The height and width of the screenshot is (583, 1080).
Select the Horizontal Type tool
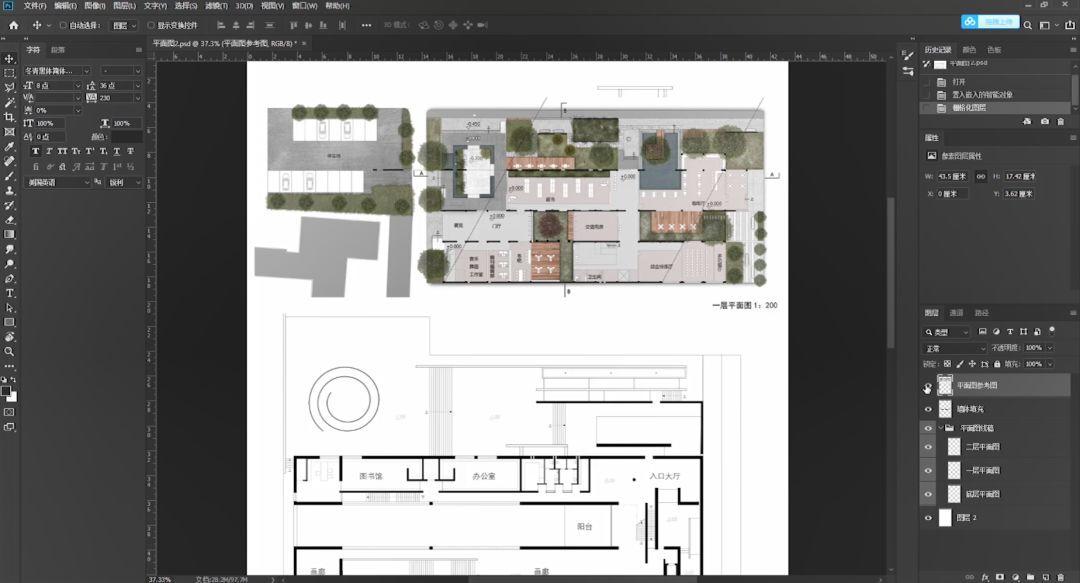pos(10,293)
